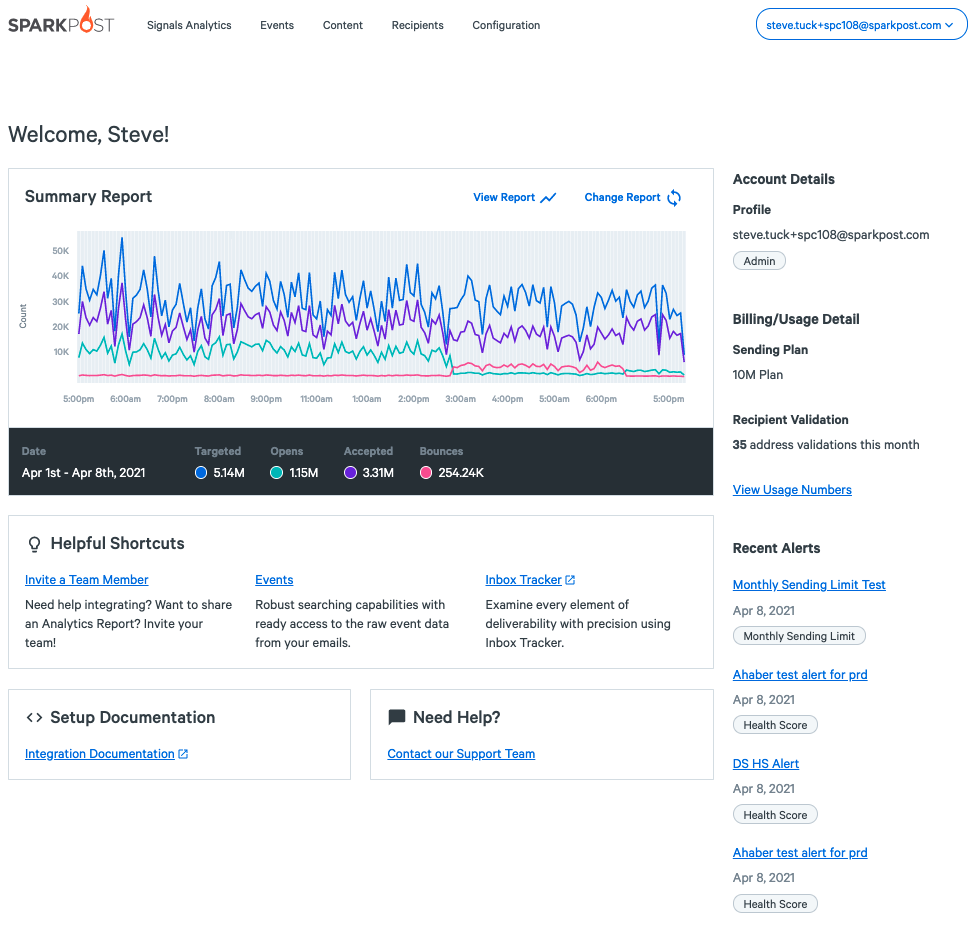Click the summary report line chart

381,306
